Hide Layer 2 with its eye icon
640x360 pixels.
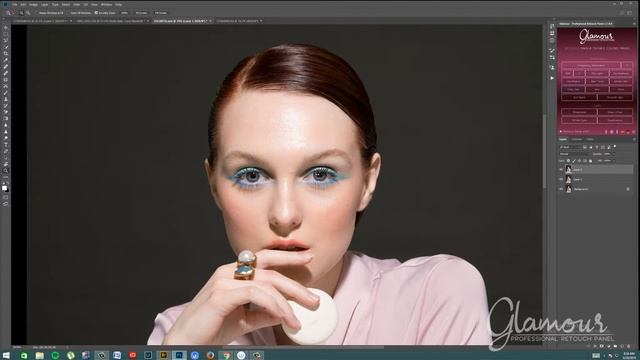tap(561, 169)
